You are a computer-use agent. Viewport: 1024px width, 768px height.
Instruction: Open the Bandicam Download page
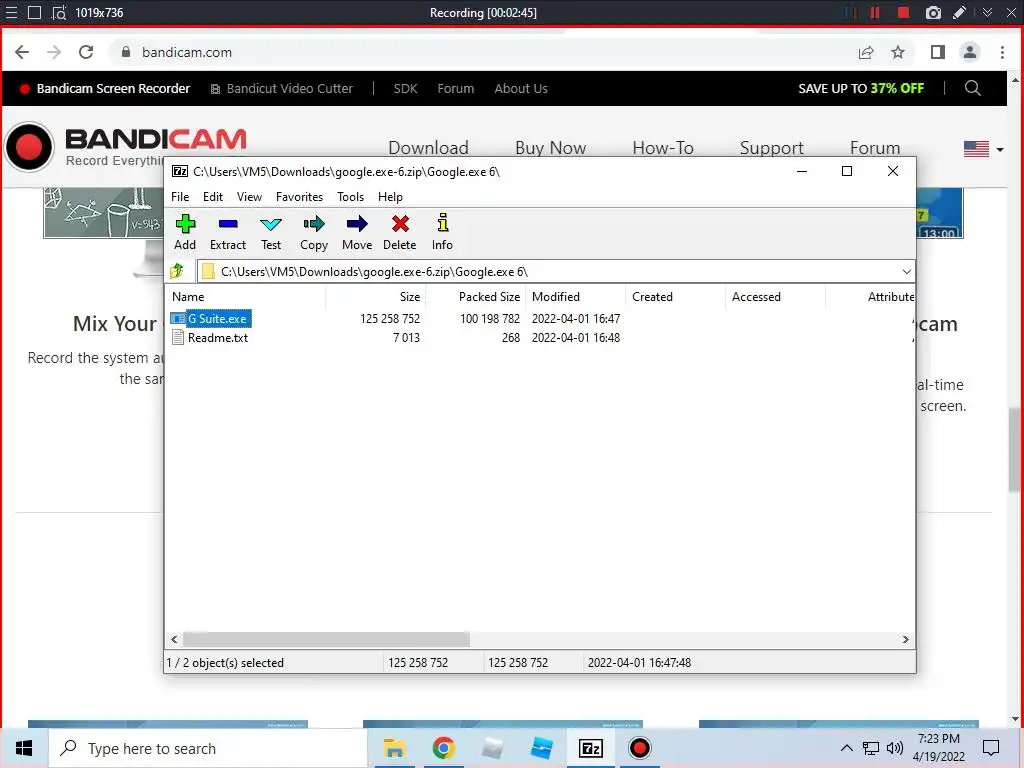428,148
